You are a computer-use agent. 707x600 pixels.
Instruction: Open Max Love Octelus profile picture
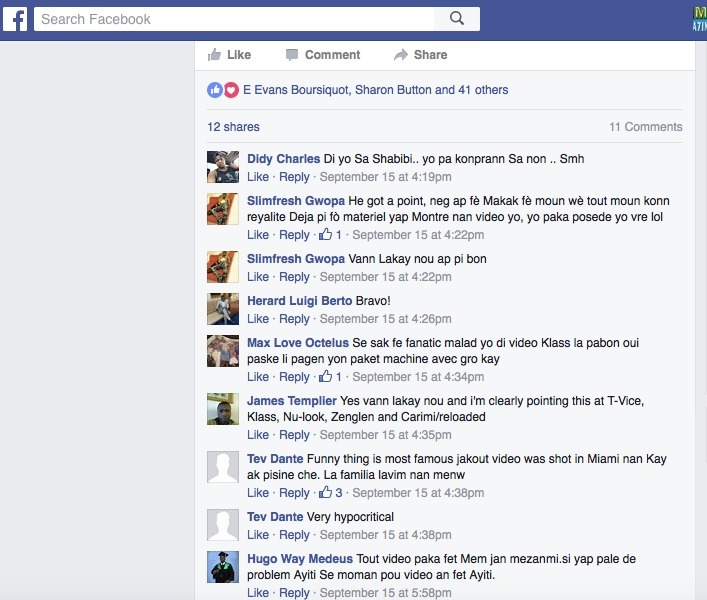(223, 351)
